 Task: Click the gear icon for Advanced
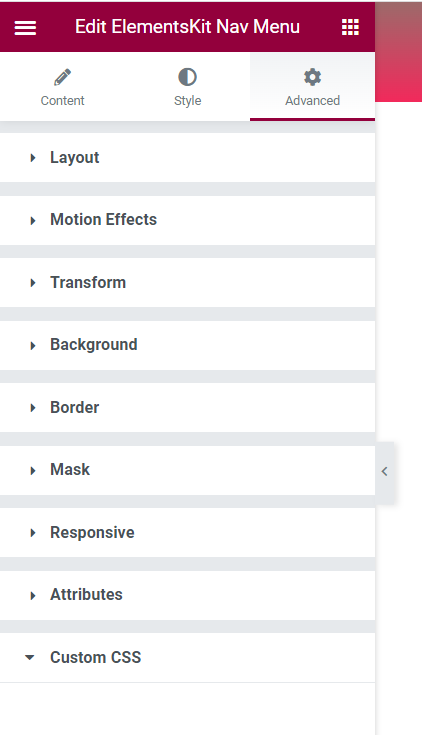tap(312, 77)
